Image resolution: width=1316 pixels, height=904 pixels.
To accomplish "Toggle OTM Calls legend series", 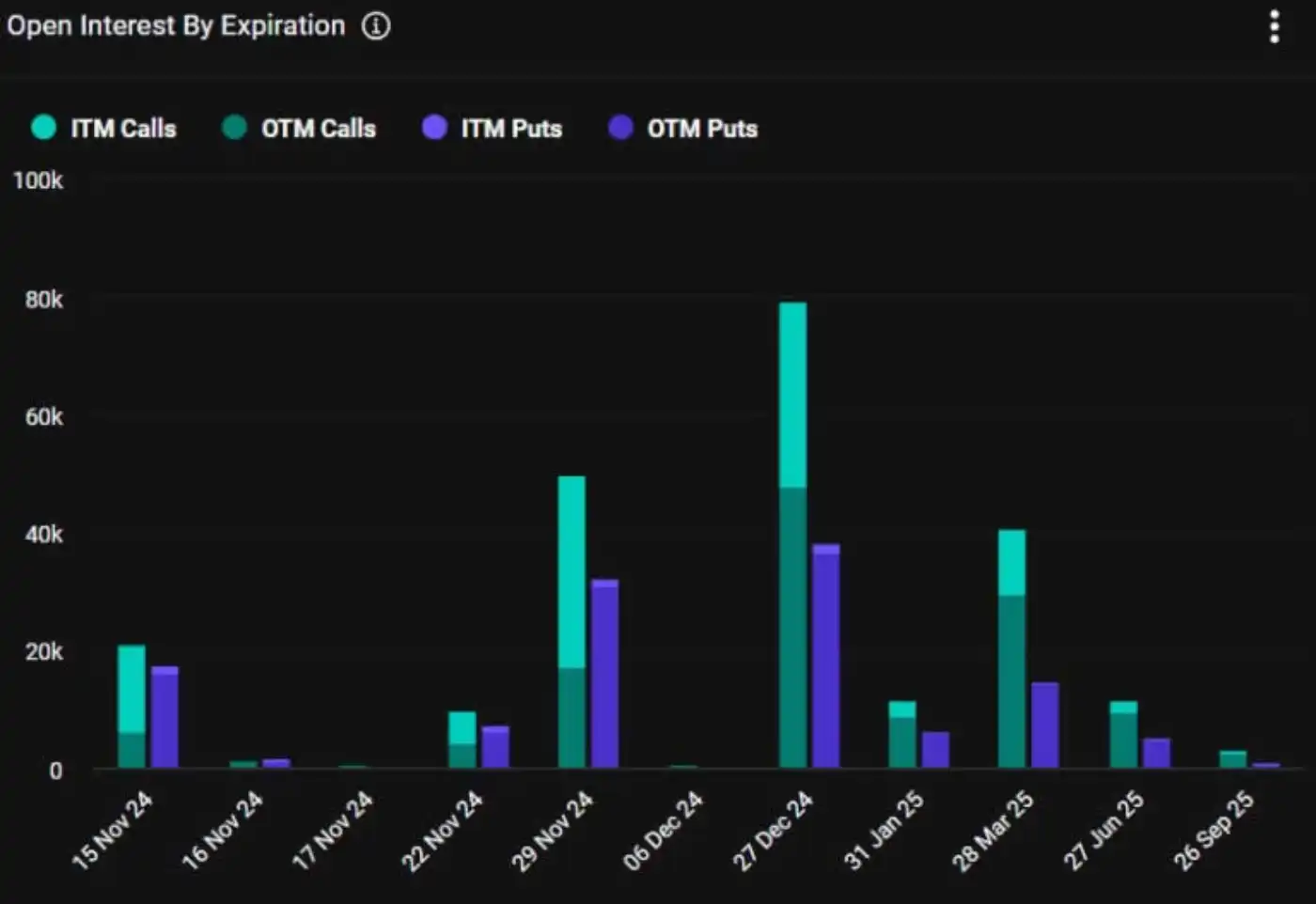I will tap(299, 128).
